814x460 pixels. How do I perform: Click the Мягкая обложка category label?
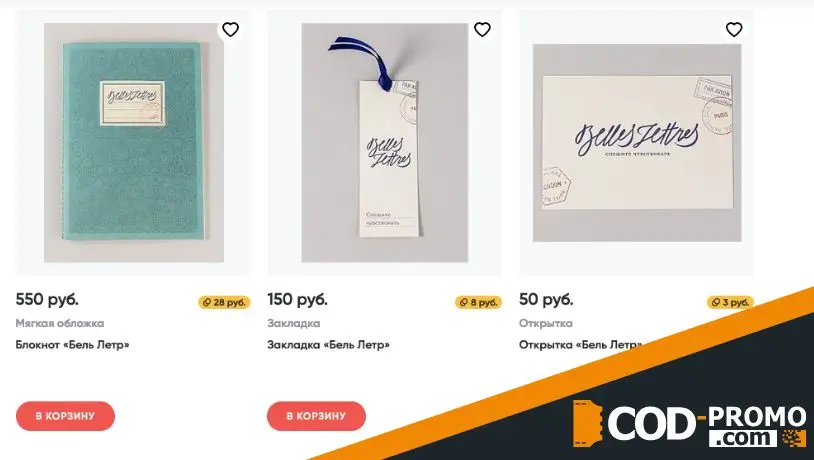60,323
